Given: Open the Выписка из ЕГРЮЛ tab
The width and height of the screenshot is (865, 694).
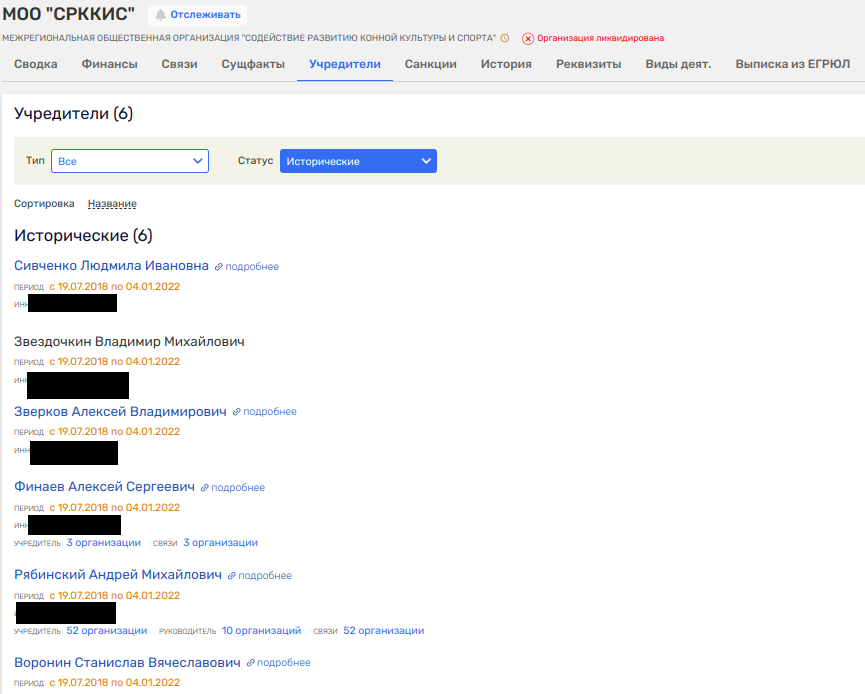Looking at the screenshot, I should point(792,64).
